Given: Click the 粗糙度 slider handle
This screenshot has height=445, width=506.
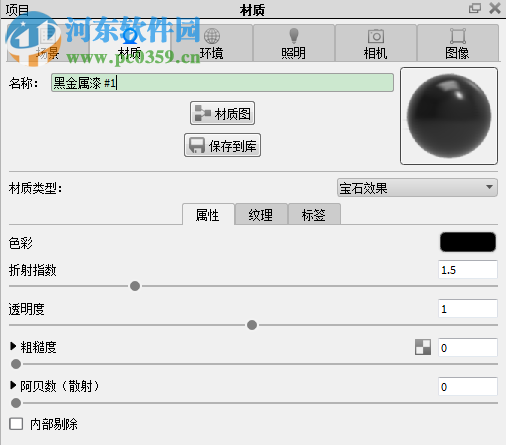Looking at the screenshot, I should (16, 364).
